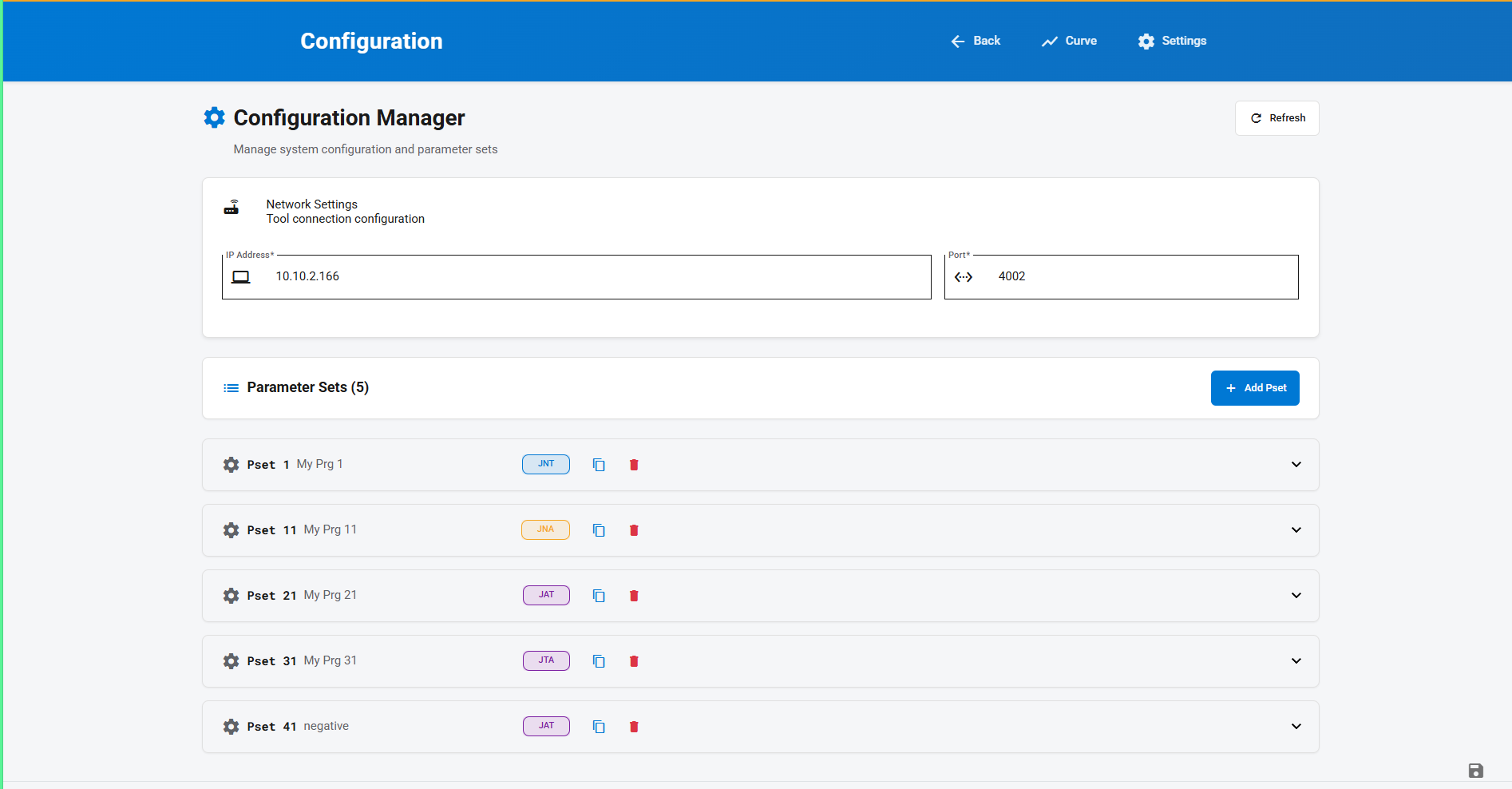
Task: Click Configuration title in header
Action: 371,41
